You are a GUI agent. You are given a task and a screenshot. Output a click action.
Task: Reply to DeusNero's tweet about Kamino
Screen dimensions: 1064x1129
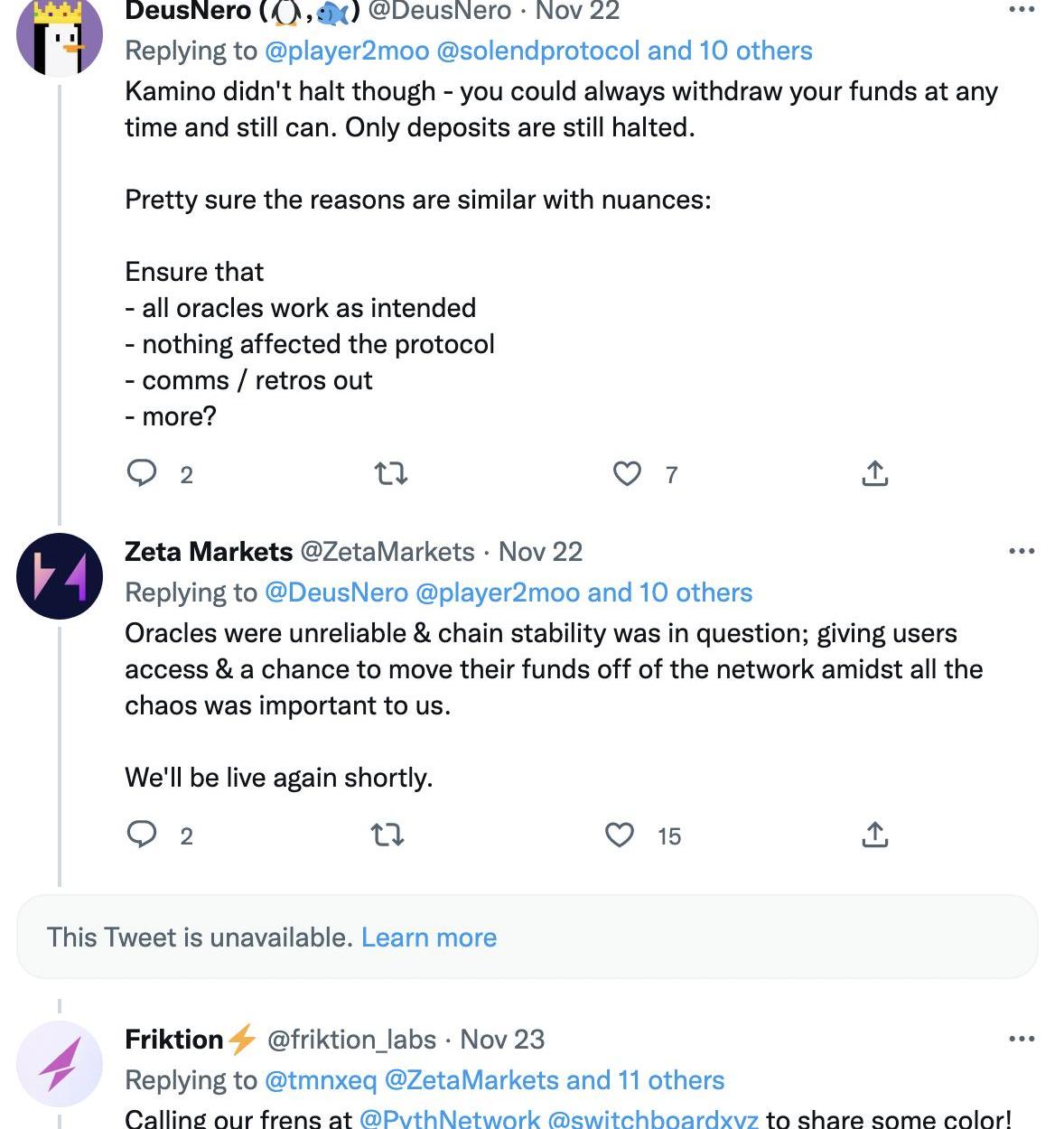point(142,473)
